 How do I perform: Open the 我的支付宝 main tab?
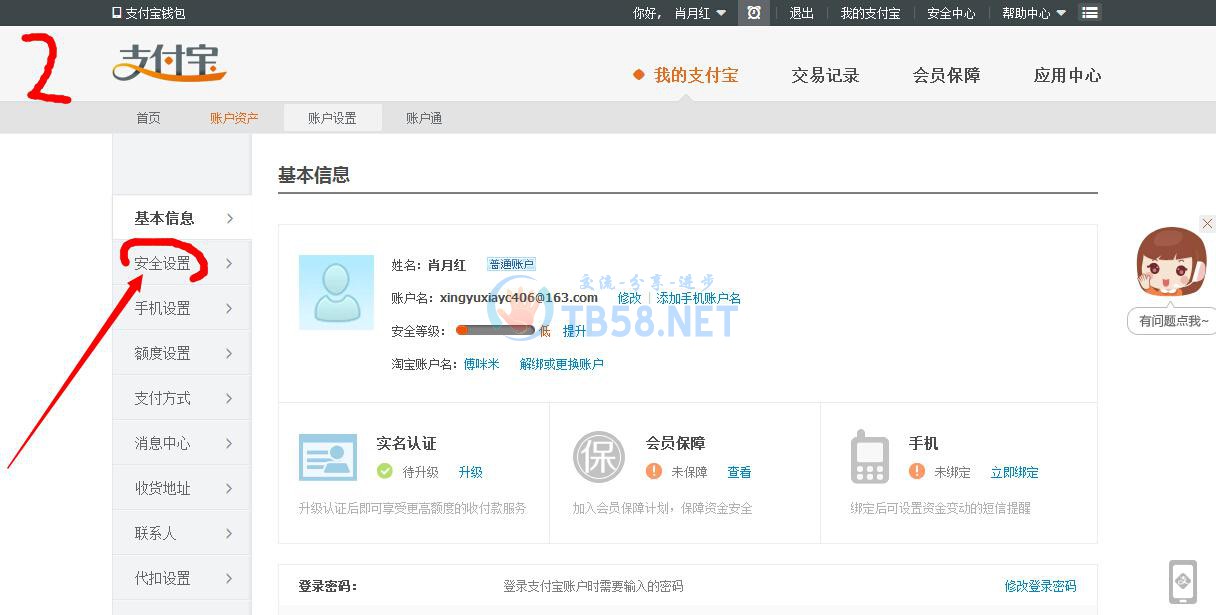click(x=696, y=75)
